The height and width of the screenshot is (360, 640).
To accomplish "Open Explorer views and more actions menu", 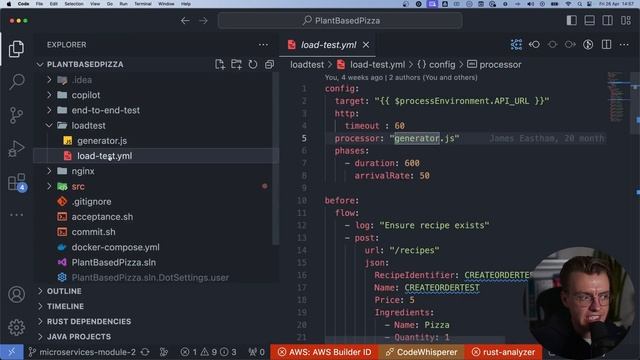I will [x=263, y=45].
